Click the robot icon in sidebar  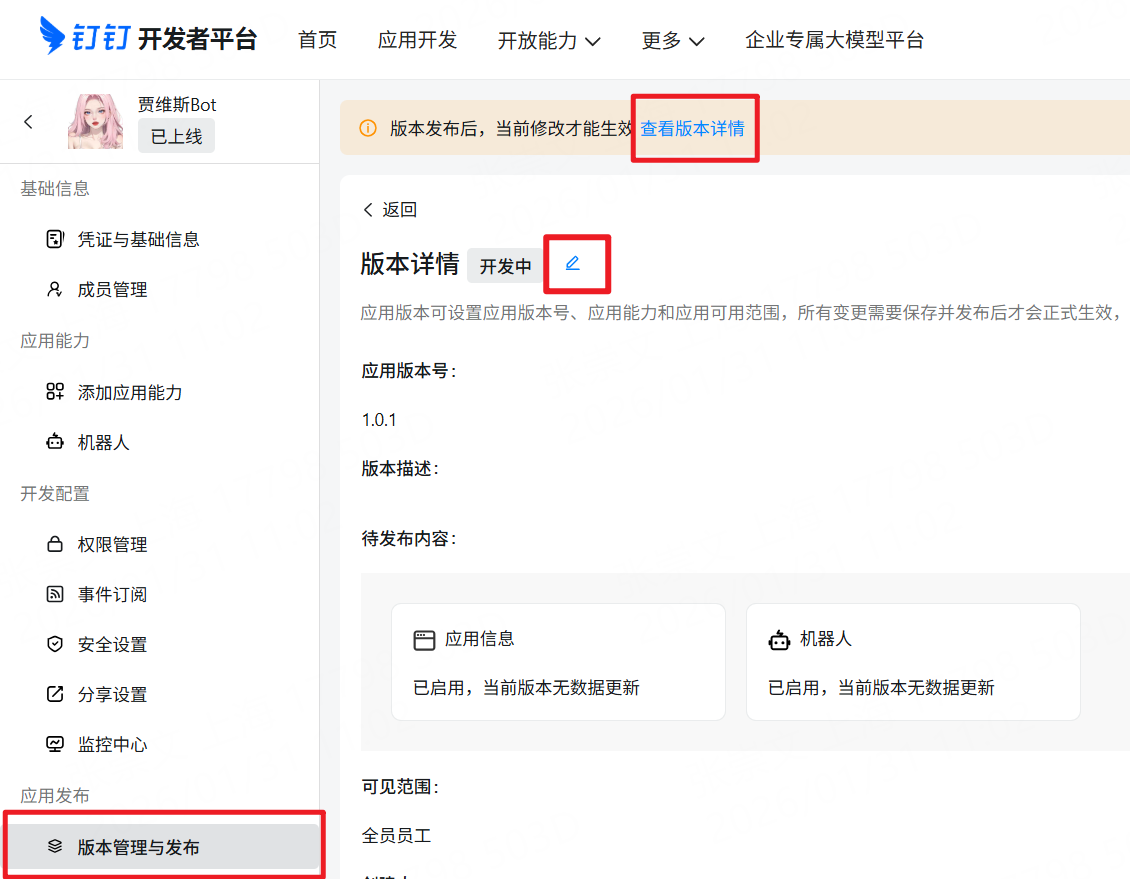[x=55, y=442]
